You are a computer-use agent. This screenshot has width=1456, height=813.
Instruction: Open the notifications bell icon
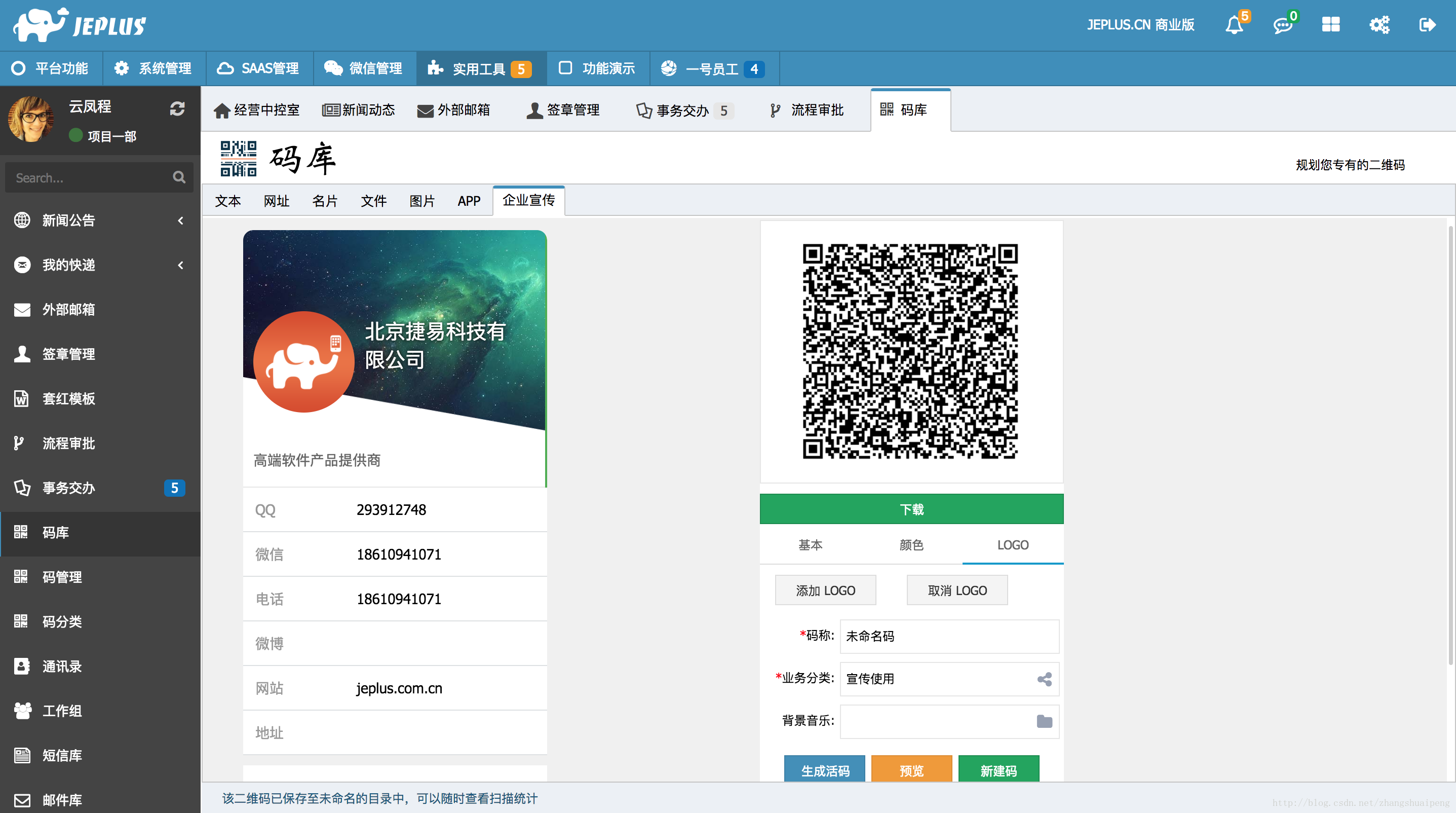tap(1235, 25)
